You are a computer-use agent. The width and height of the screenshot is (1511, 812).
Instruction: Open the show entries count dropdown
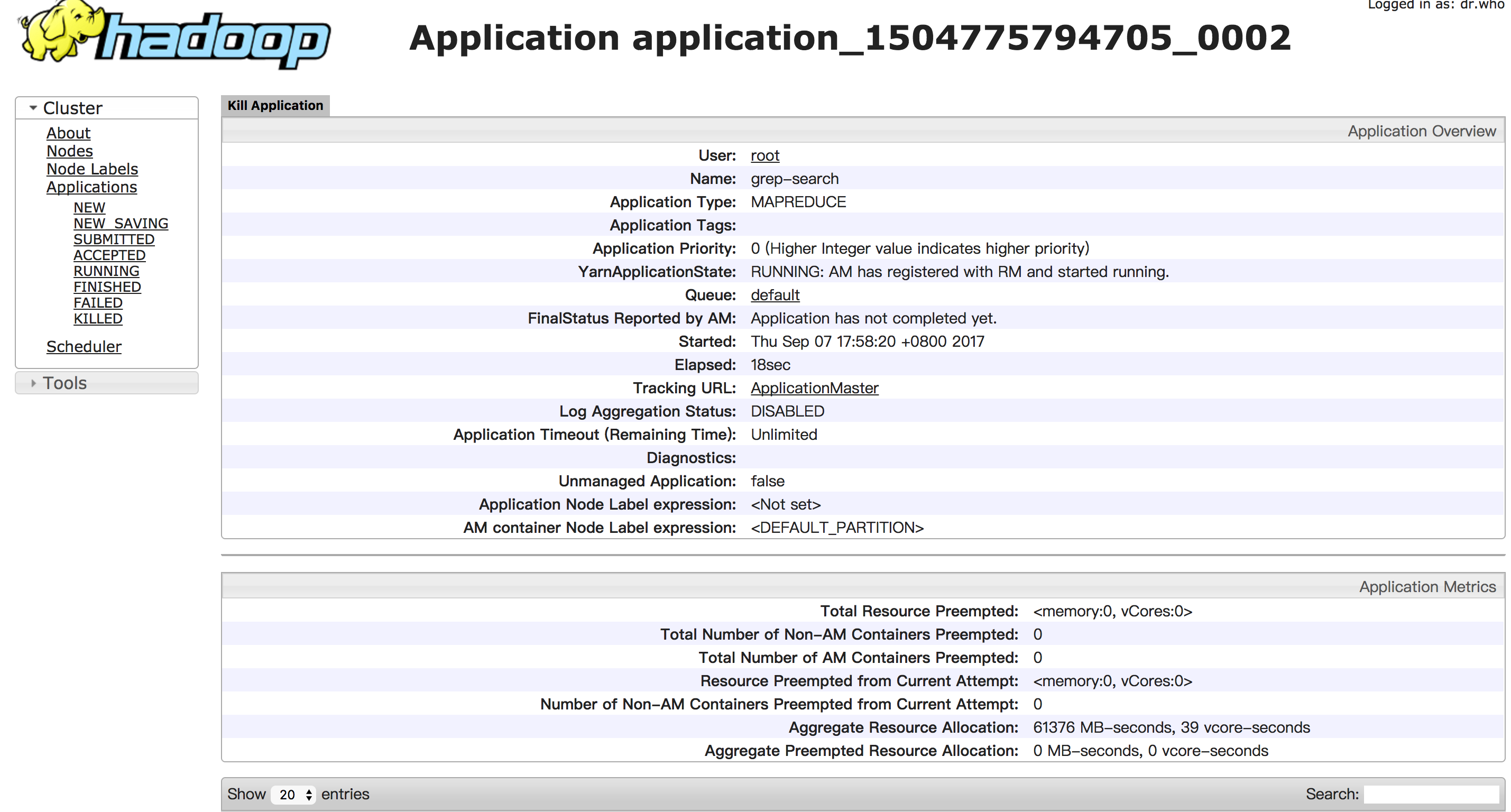tap(294, 795)
